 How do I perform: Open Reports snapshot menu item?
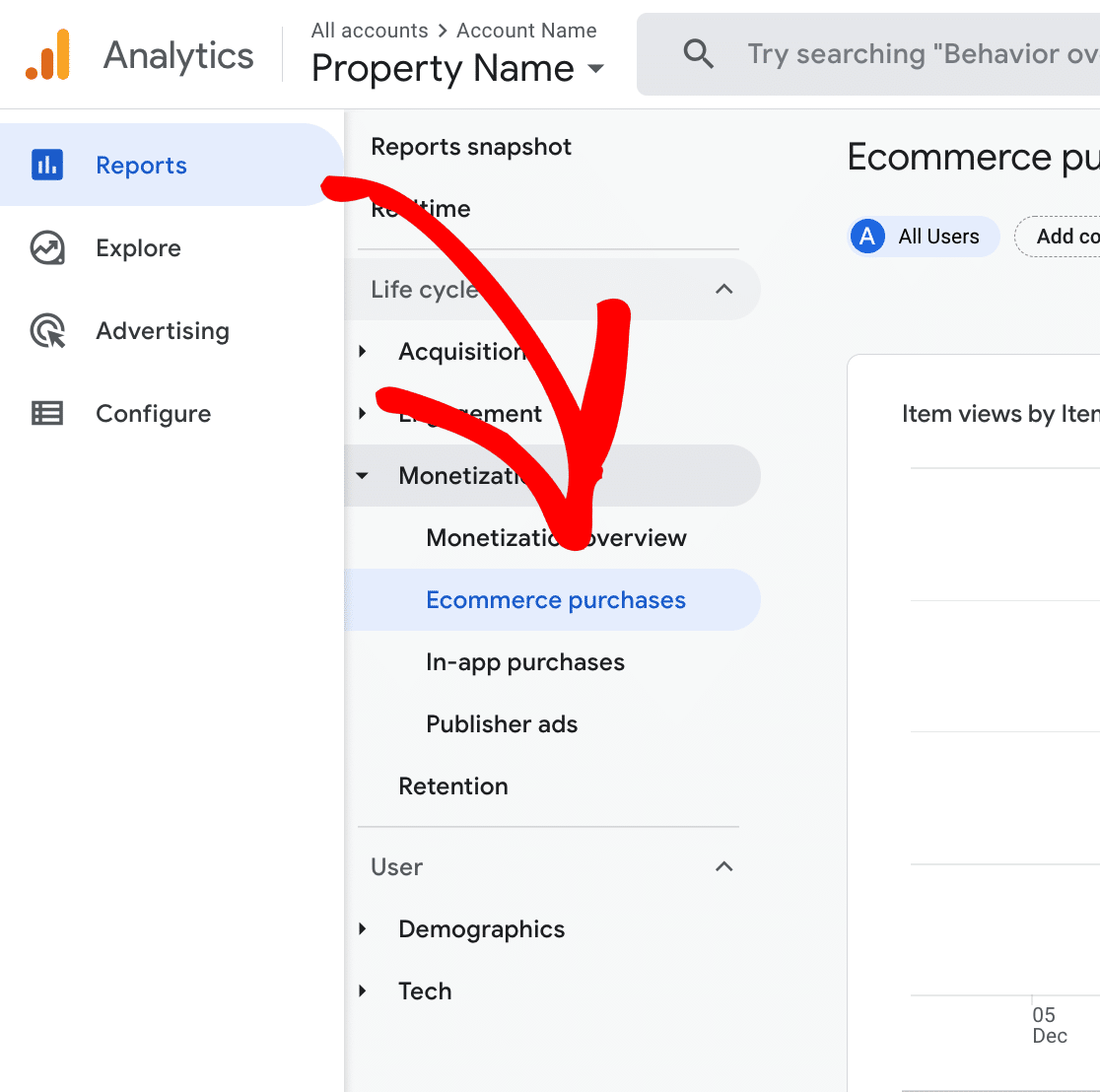(471, 148)
